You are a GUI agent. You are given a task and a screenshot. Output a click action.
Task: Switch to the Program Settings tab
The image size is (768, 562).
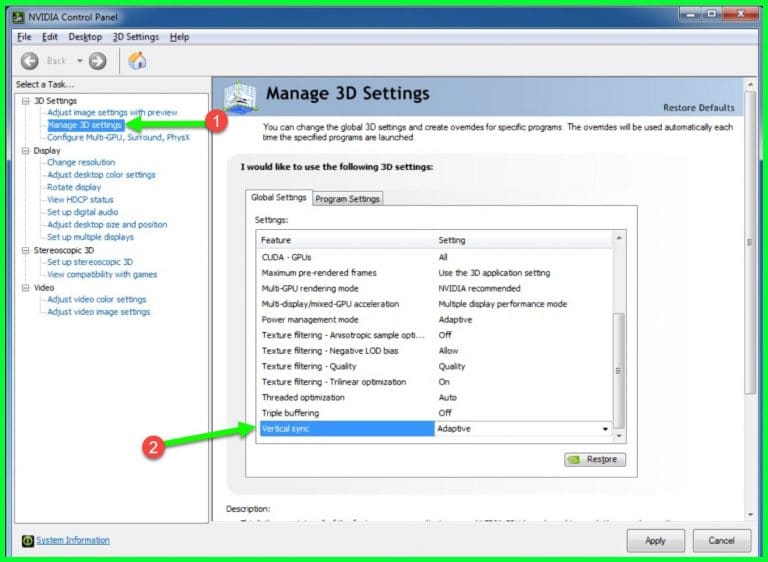[x=347, y=199]
